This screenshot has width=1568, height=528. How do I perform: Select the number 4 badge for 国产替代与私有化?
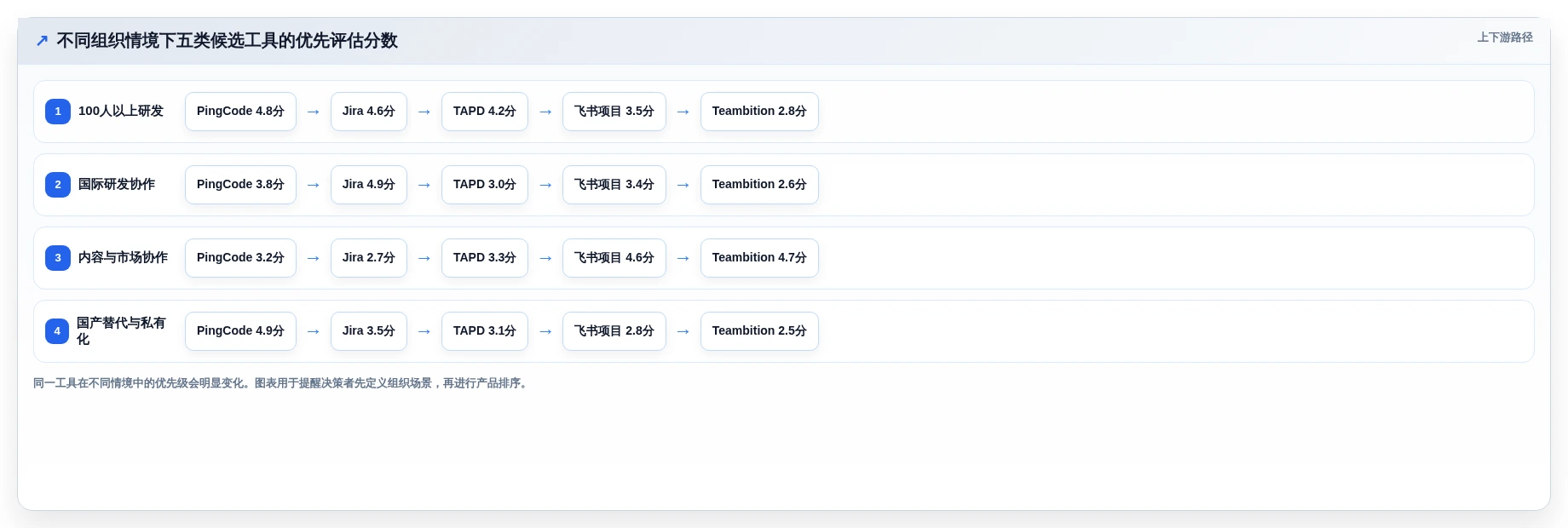(x=57, y=331)
